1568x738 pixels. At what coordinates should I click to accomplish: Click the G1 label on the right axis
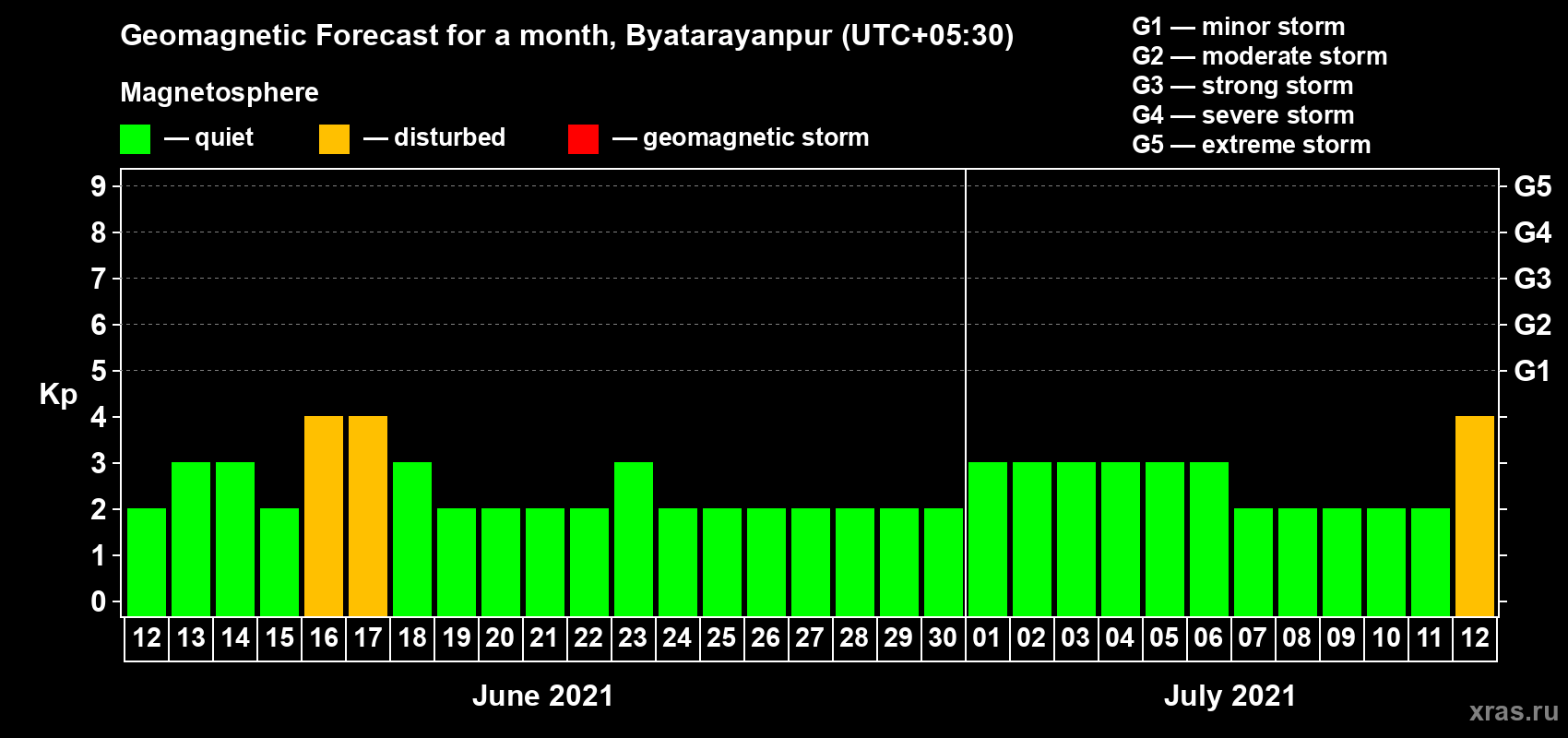tap(1532, 371)
